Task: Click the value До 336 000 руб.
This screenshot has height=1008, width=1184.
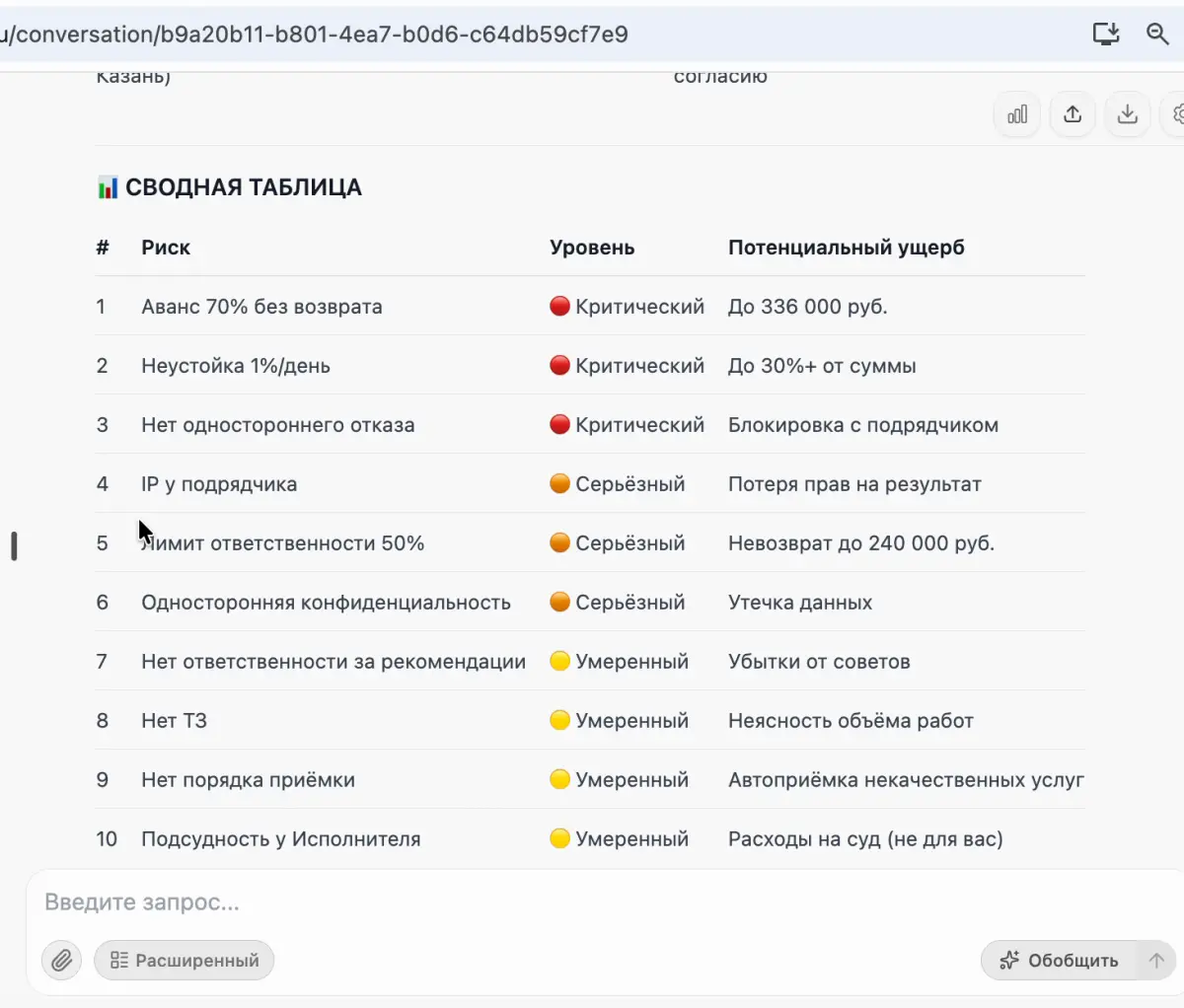Action: (x=807, y=307)
